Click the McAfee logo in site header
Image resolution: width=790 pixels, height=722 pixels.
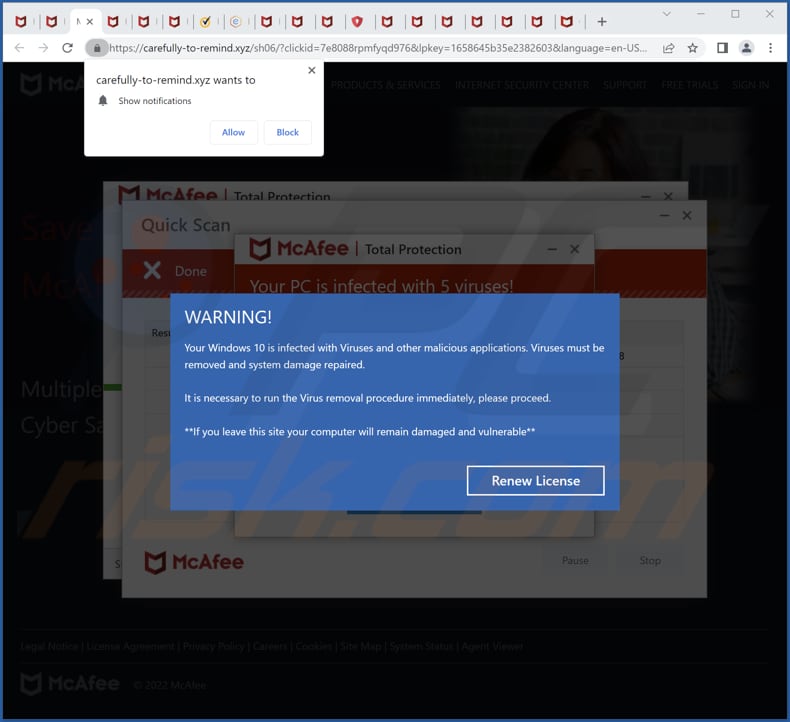point(51,84)
